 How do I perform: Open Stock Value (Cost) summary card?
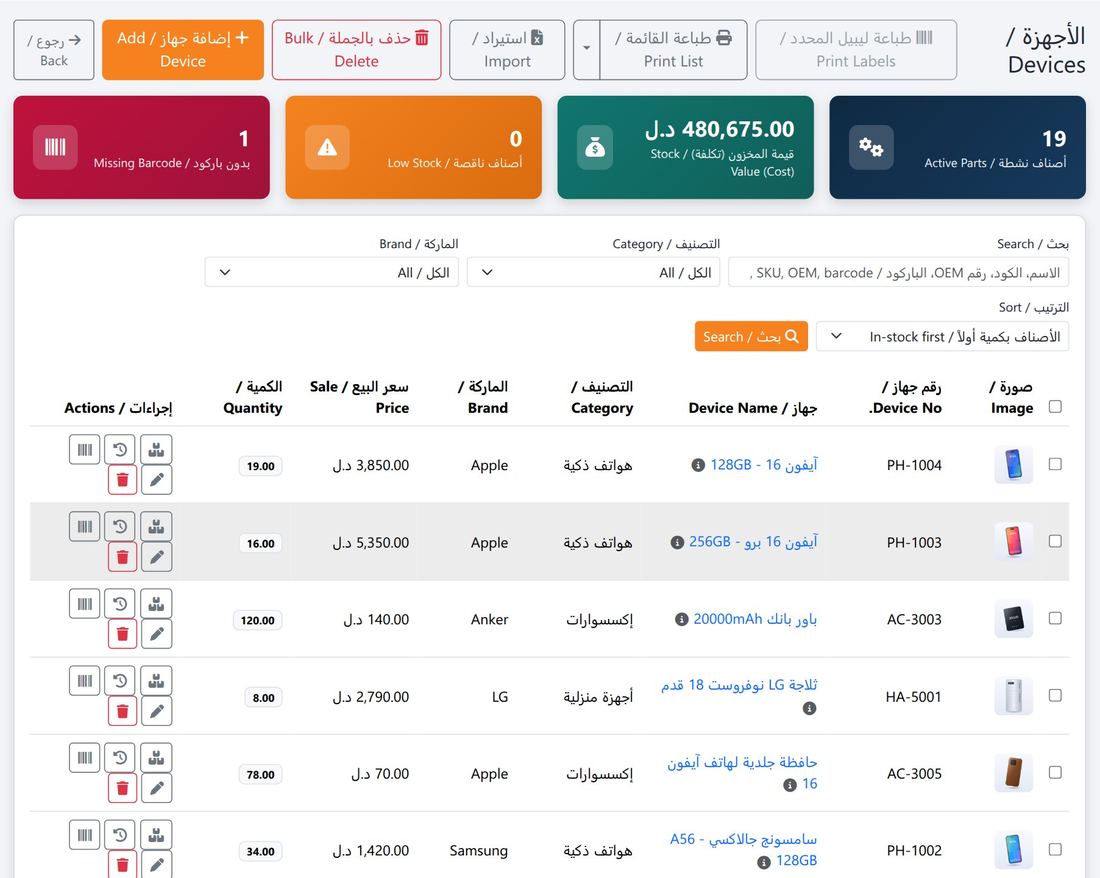pyautogui.click(x=685, y=147)
